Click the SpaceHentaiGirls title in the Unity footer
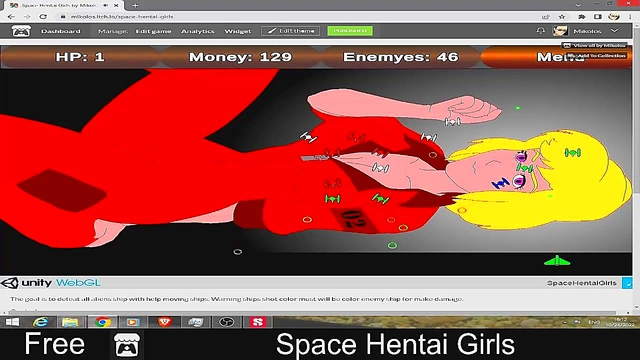The width and height of the screenshot is (640, 360). (x=582, y=283)
